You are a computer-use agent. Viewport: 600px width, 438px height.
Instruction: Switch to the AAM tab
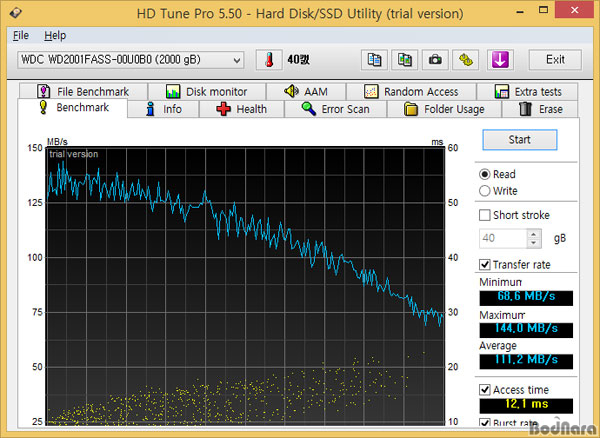(306, 91)
